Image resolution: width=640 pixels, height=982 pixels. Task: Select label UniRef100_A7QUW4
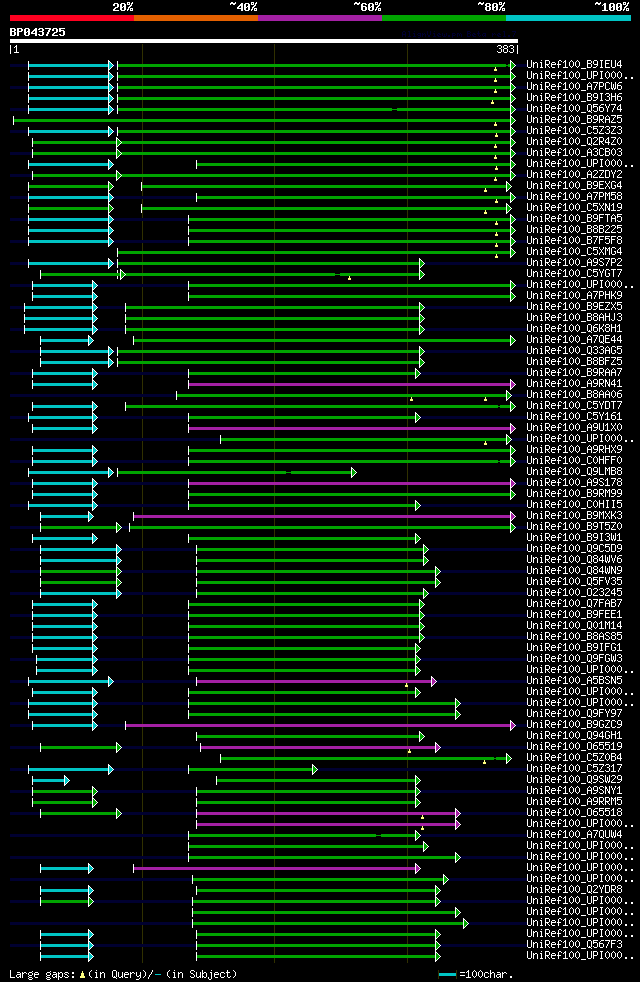point(574,835)
